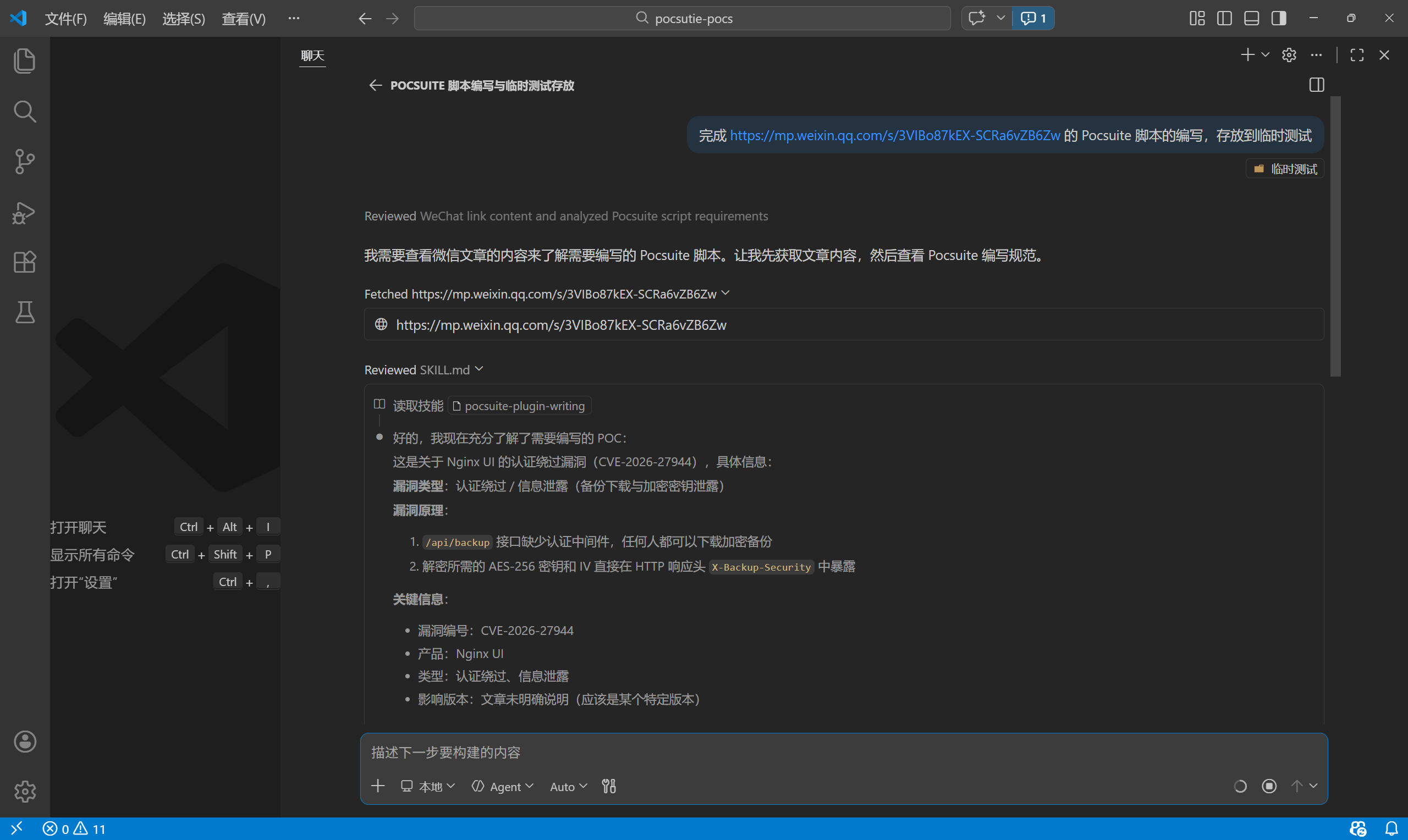This screenshot has height=840, width=1408.
Task: Toggle the secondary side bar in the title bar
Action: [1278, 18]
